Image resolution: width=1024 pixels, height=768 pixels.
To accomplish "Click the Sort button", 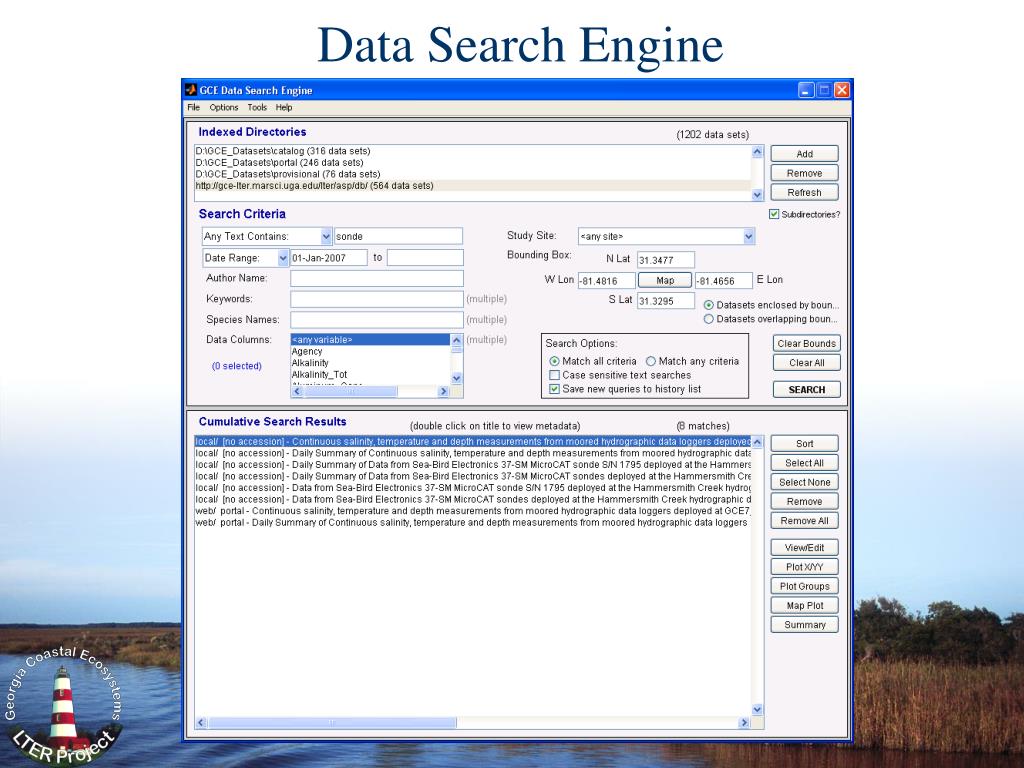I will point(804,444).
